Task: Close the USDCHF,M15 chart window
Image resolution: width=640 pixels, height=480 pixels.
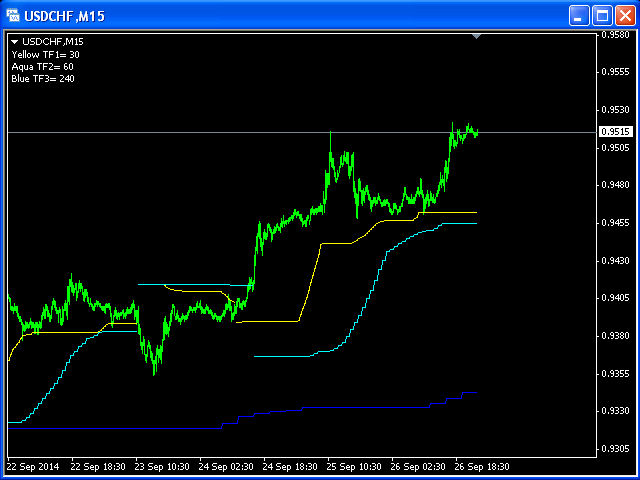Action: tap(625, 16)
